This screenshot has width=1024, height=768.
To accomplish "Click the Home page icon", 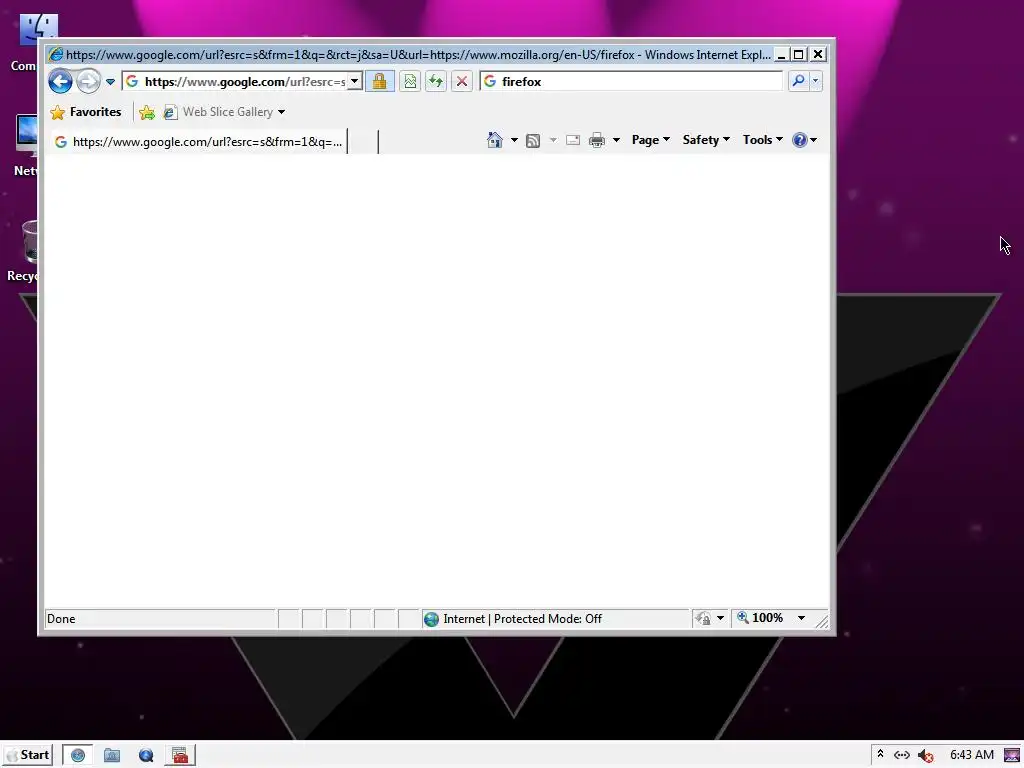I will coord(495,140).
